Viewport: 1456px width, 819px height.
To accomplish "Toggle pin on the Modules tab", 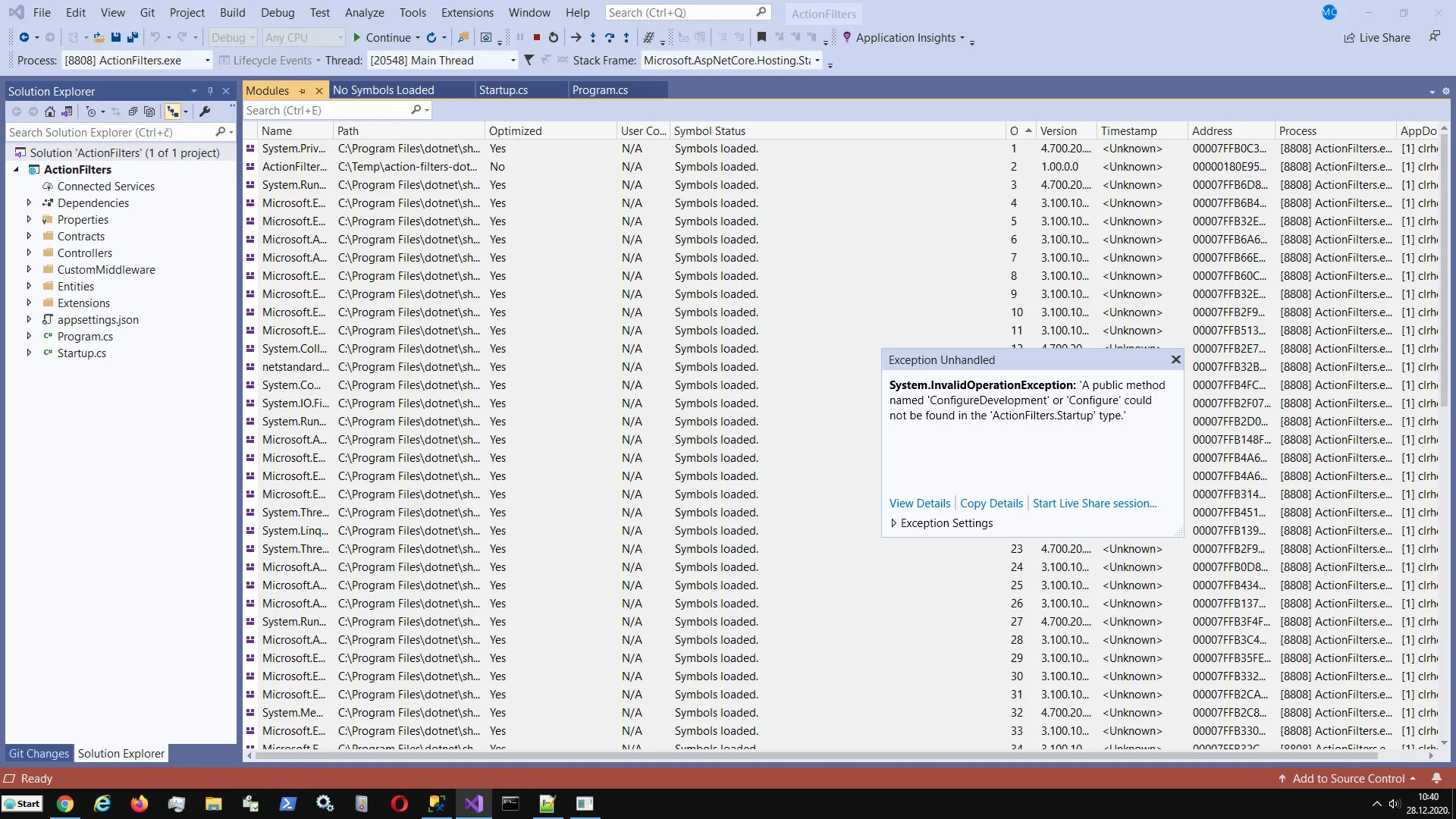I will (x=303, y=91).
